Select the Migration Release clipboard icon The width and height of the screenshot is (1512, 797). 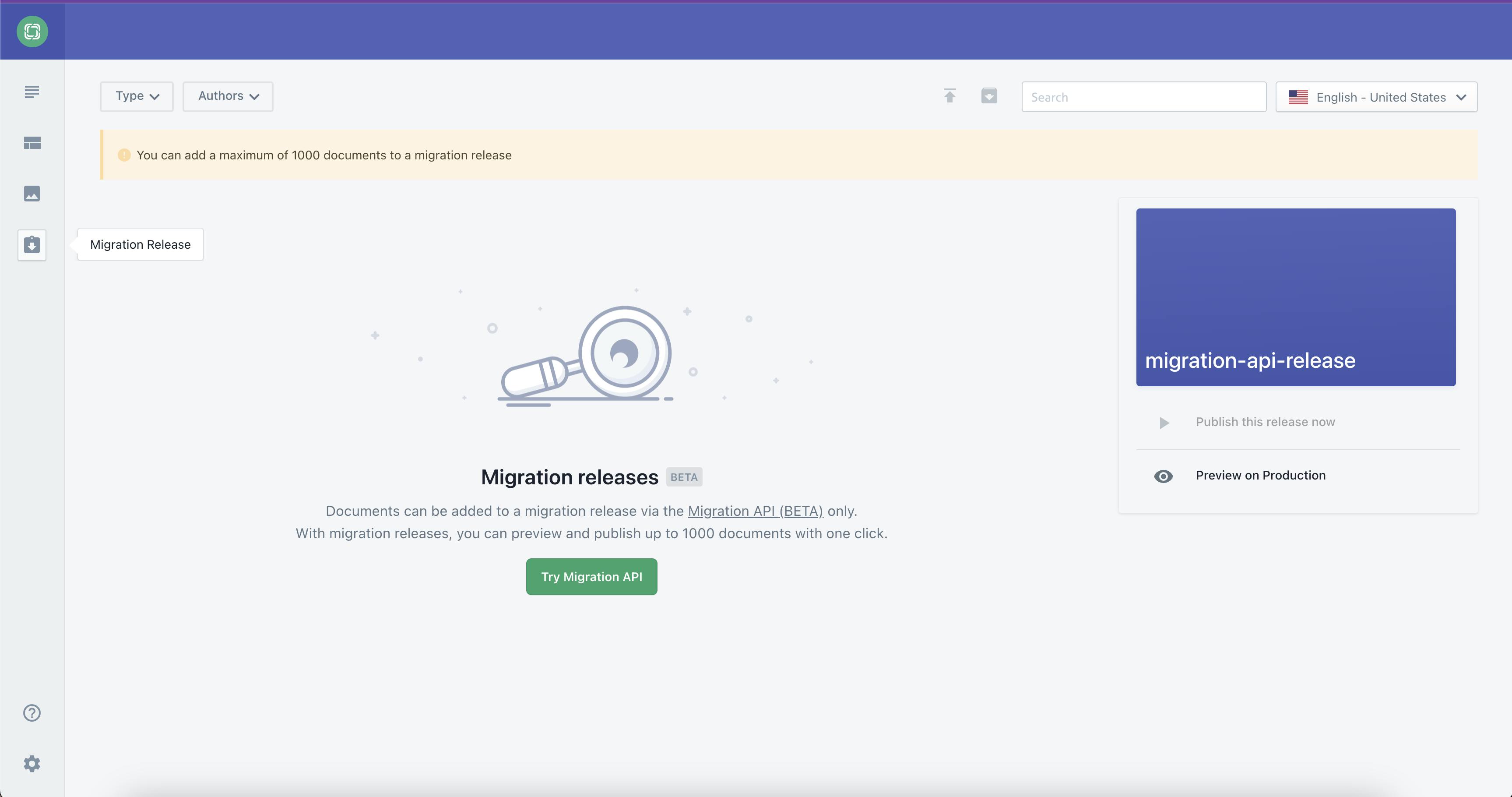32,245
